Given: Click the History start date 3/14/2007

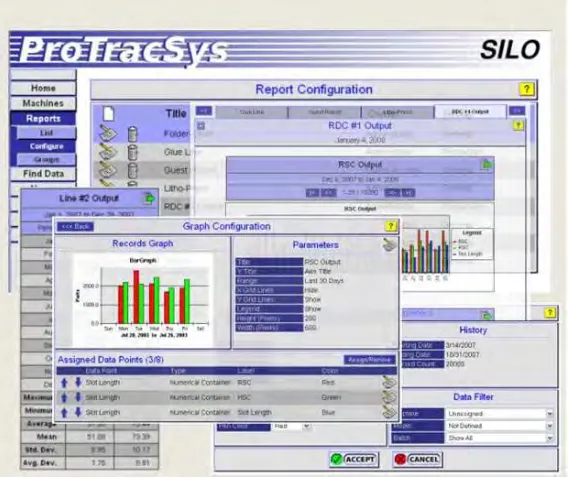Looking at the screenshot, I should pos(460,345).
